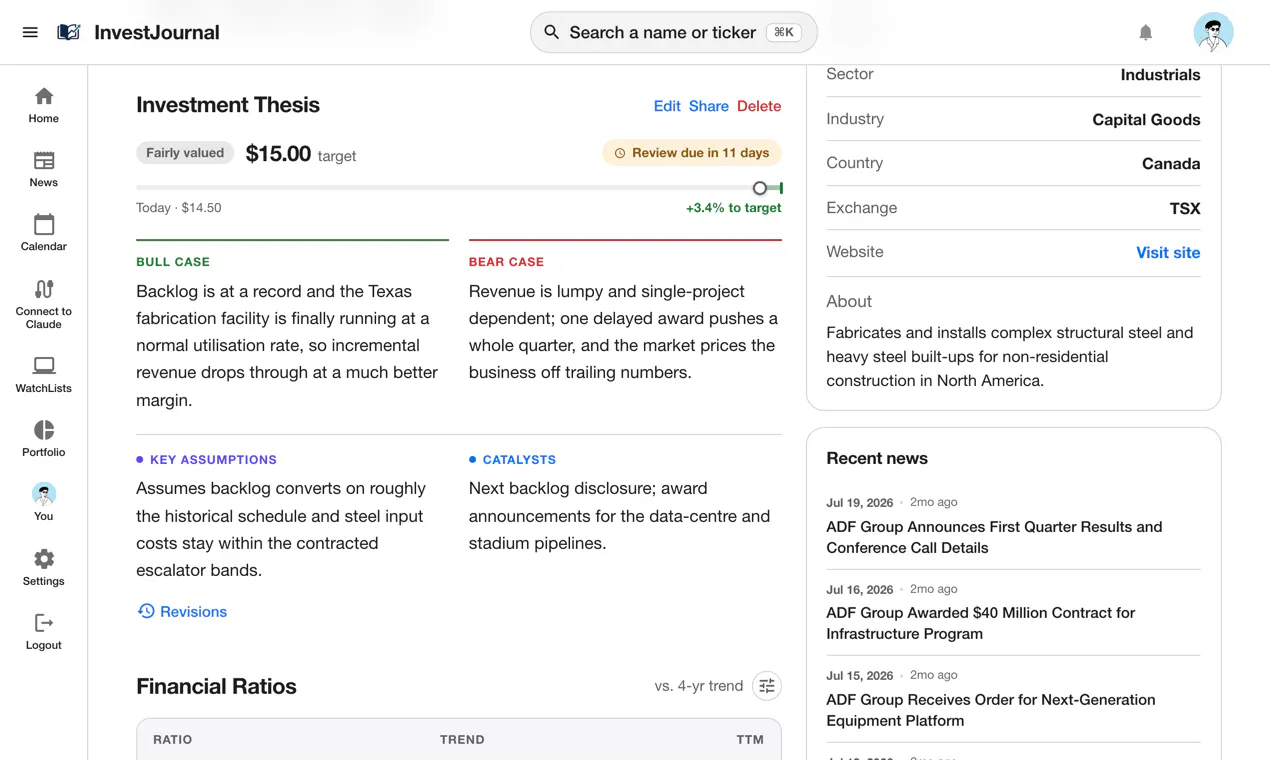Open Financial Ratios filter settings icon

(767, 686)
